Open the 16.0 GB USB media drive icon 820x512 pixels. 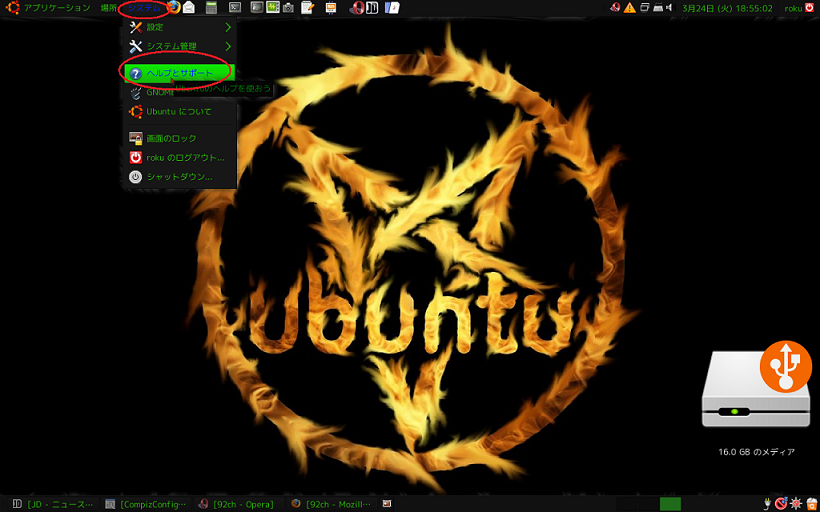[x=756, y=384]
